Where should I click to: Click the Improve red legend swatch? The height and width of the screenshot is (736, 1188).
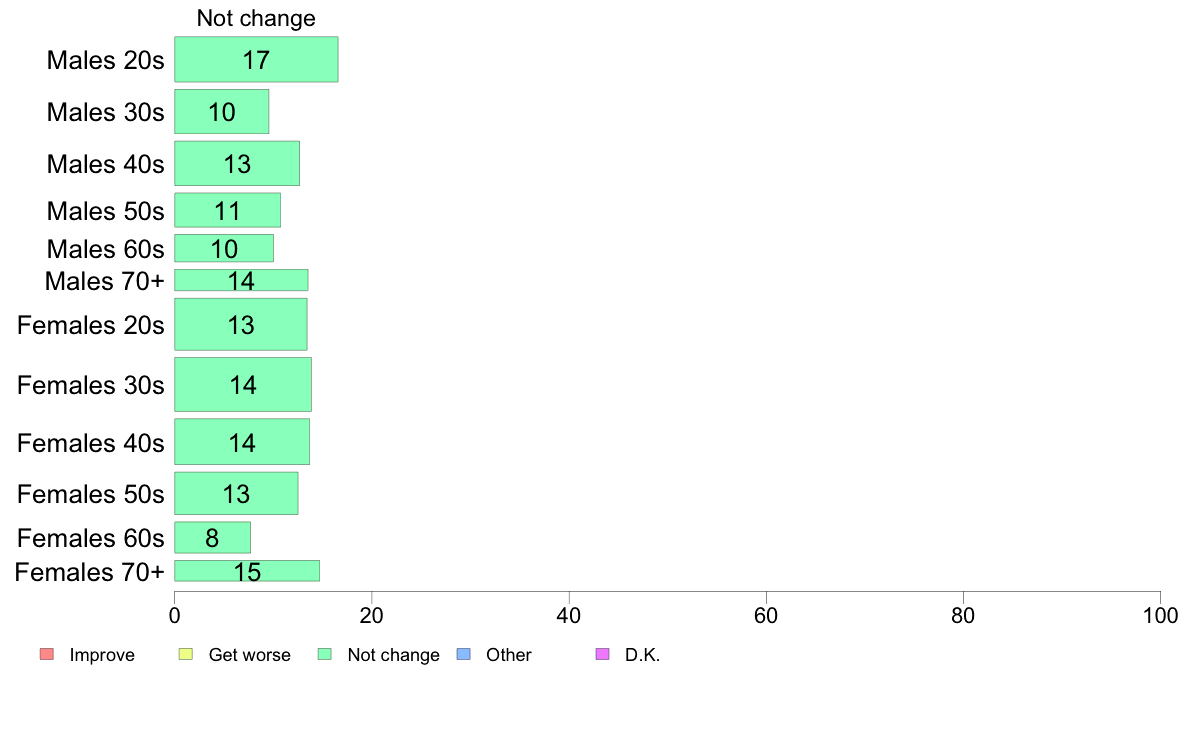tap(47, 654)
